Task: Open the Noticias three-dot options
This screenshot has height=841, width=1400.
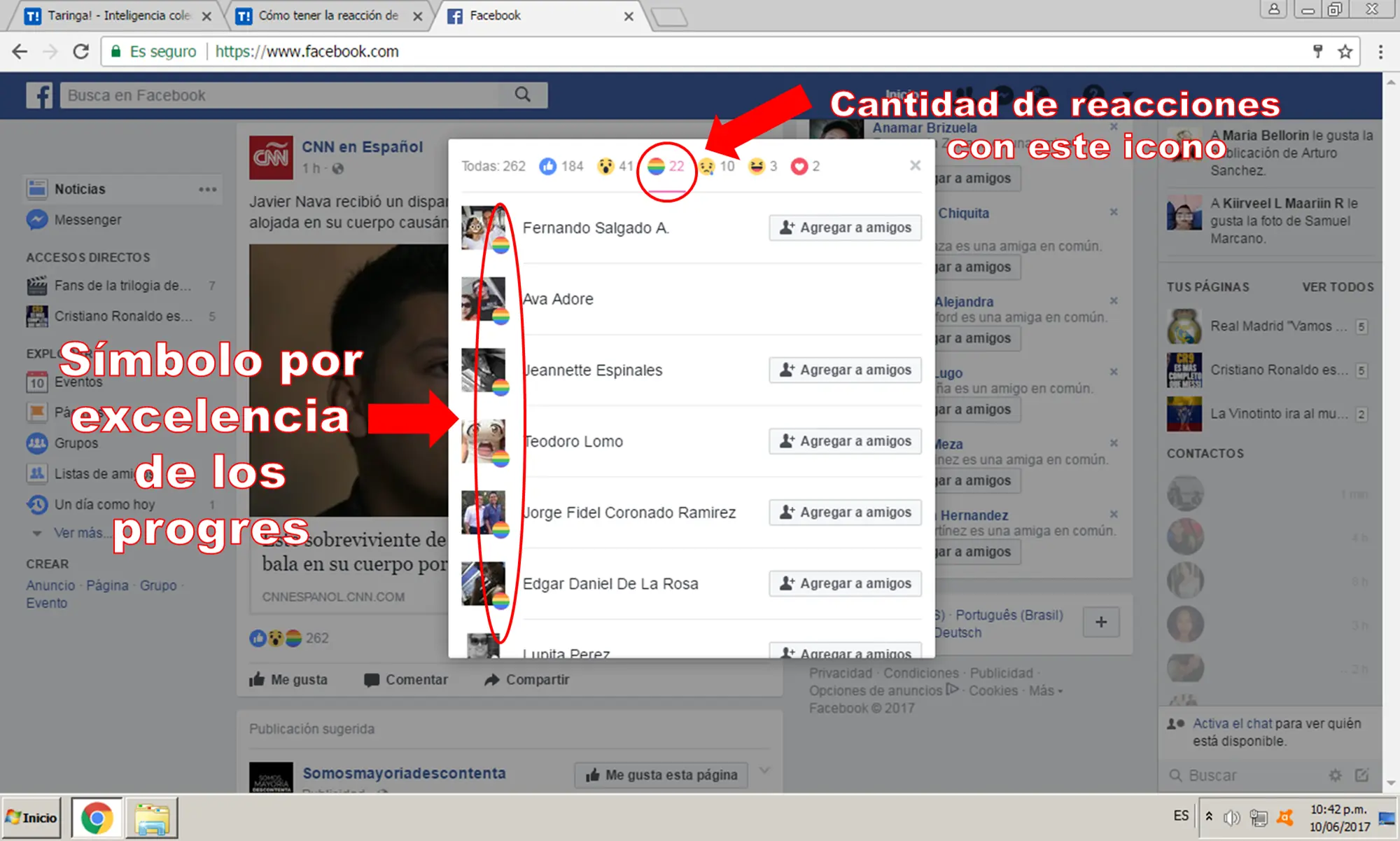Action: [x=207, y=189]
